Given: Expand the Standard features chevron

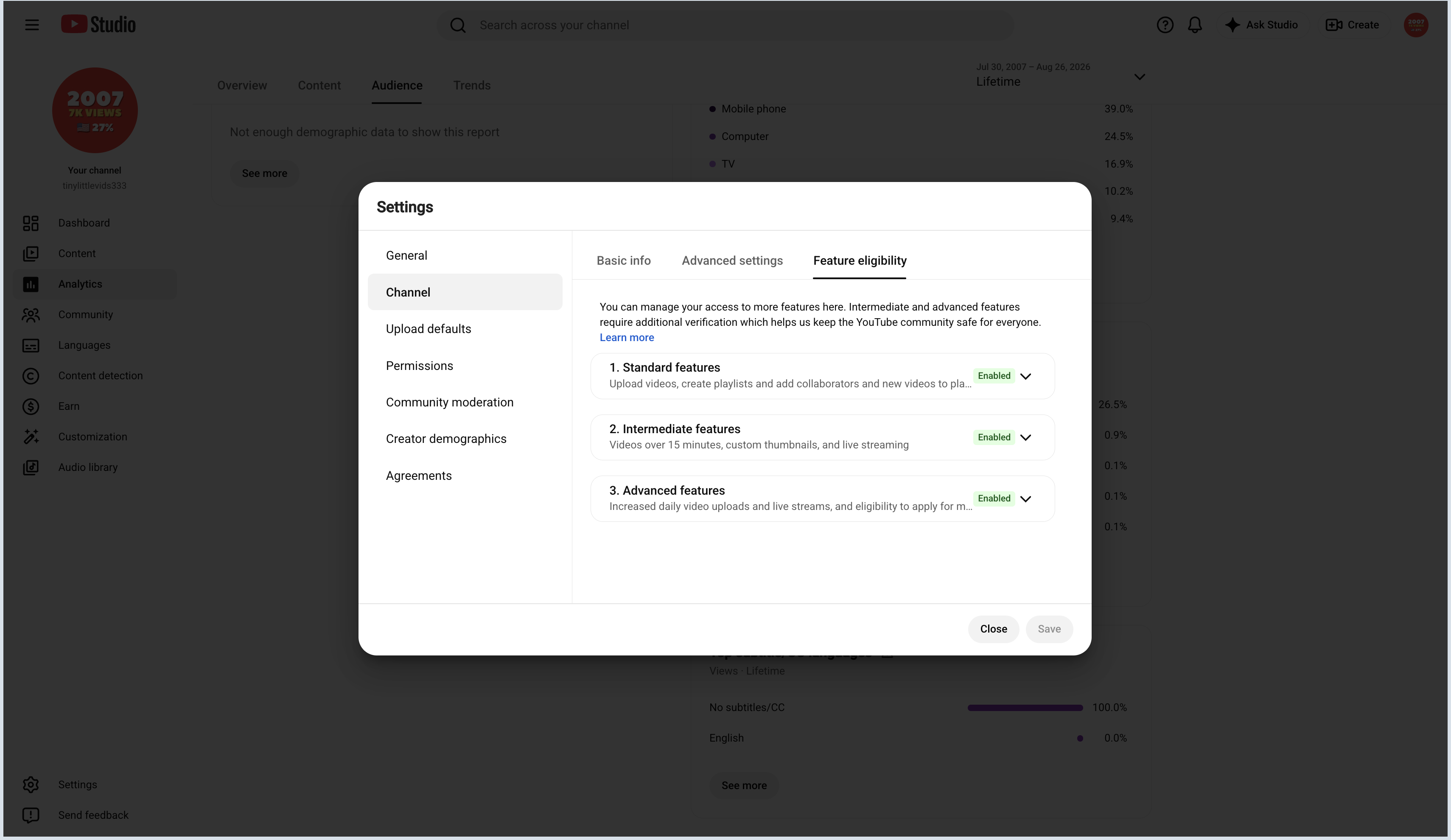Looking at the screenshot, I should (1025, 376).
